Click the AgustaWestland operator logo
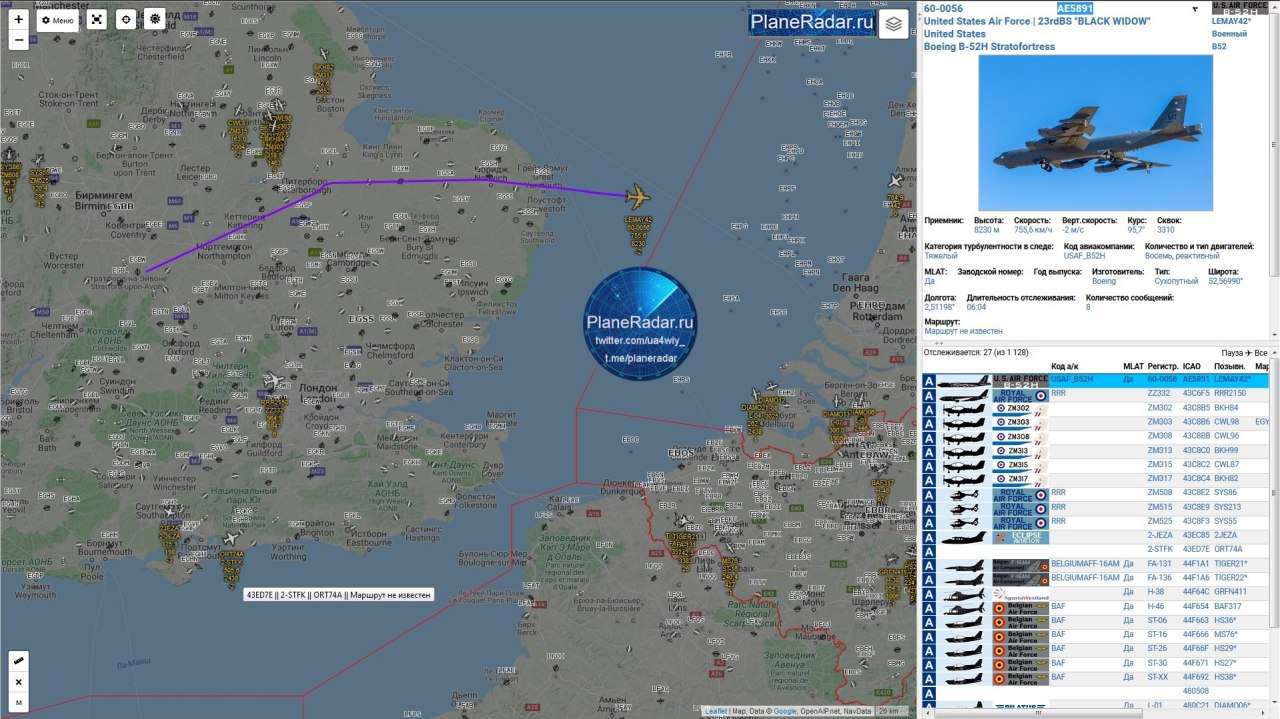 pyautogui.click(x=1020, y=593)
